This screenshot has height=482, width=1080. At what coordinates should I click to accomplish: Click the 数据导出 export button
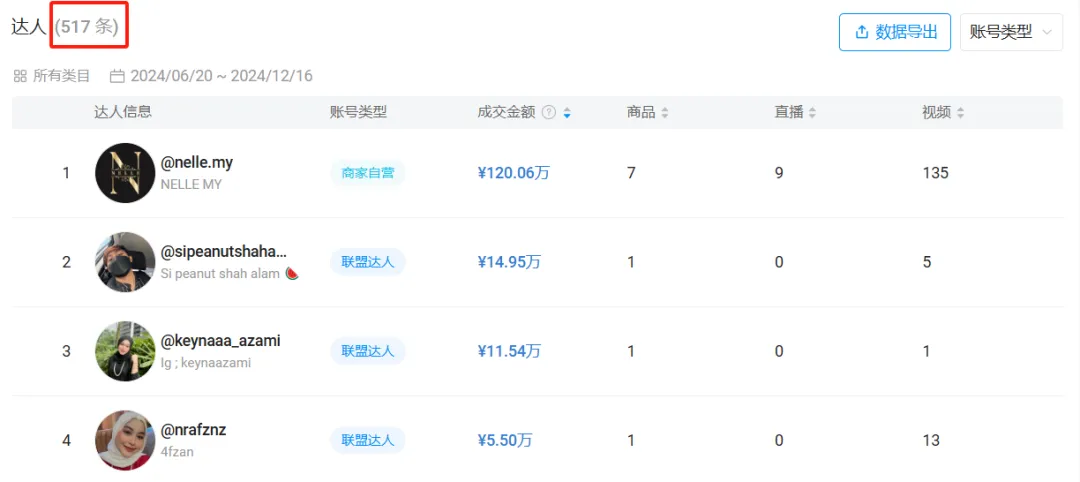pos(895,32)
